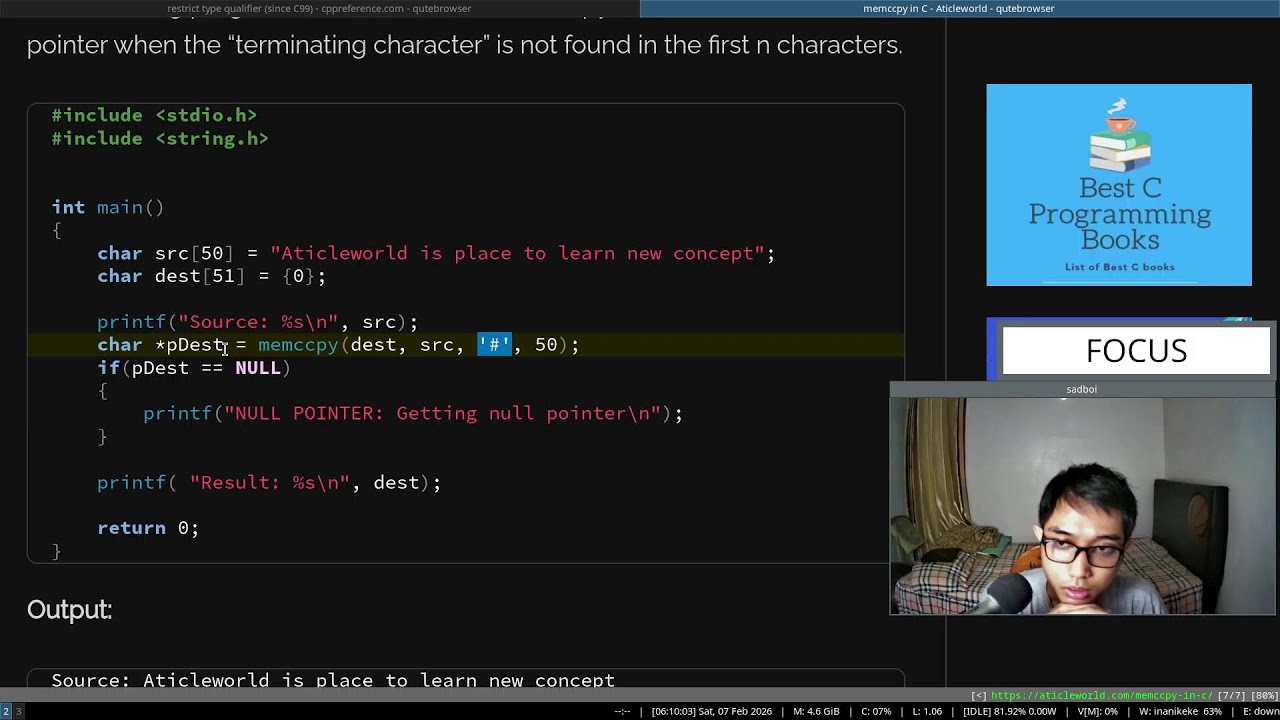Click the 'int main()' line
The image size is (1280, 720).
click(x=108, y=208)
